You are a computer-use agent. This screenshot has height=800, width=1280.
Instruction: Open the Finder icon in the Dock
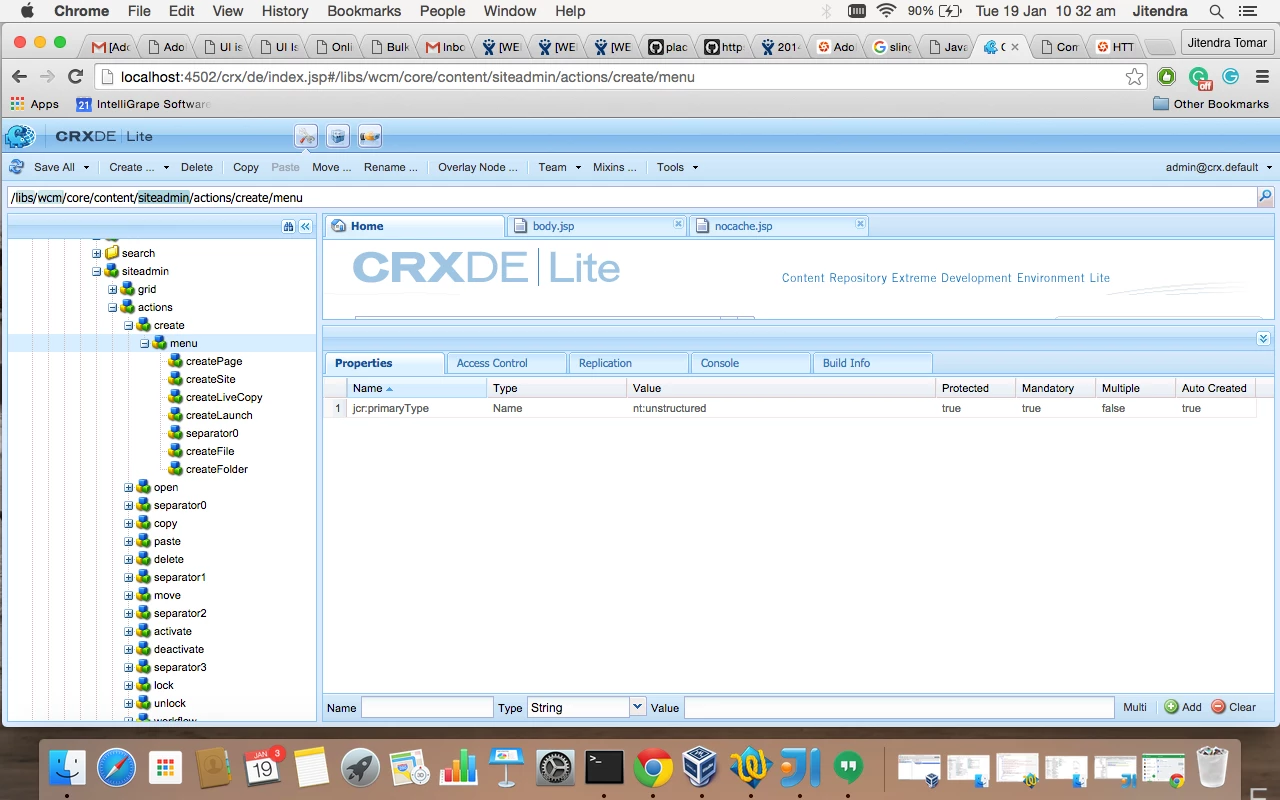68,768
